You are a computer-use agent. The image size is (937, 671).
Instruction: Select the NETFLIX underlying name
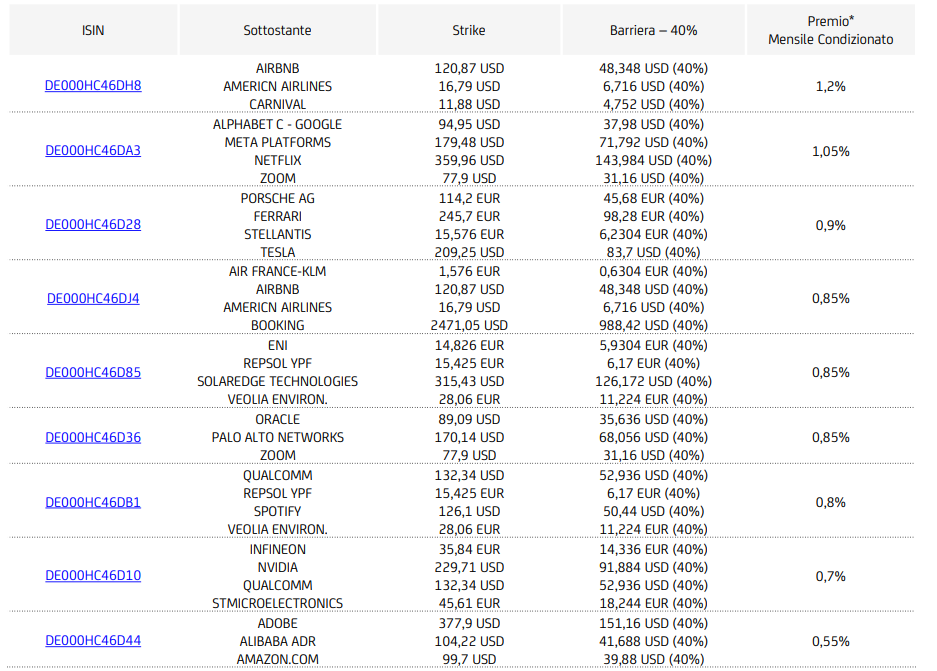click(x=277, y=160)
